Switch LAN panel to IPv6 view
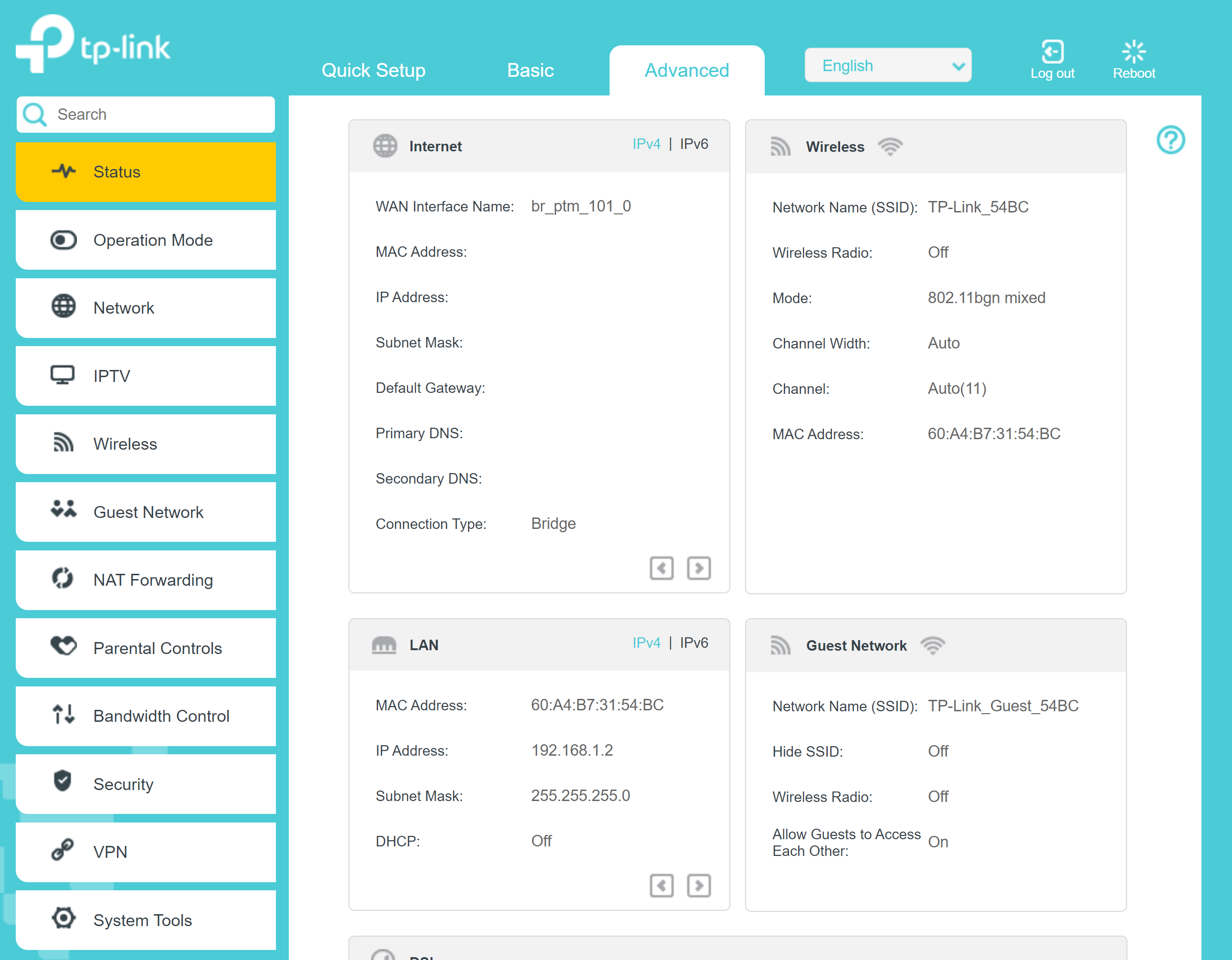Image resolution: width=1232 pixels, height=960 pixels. (695, 643)
